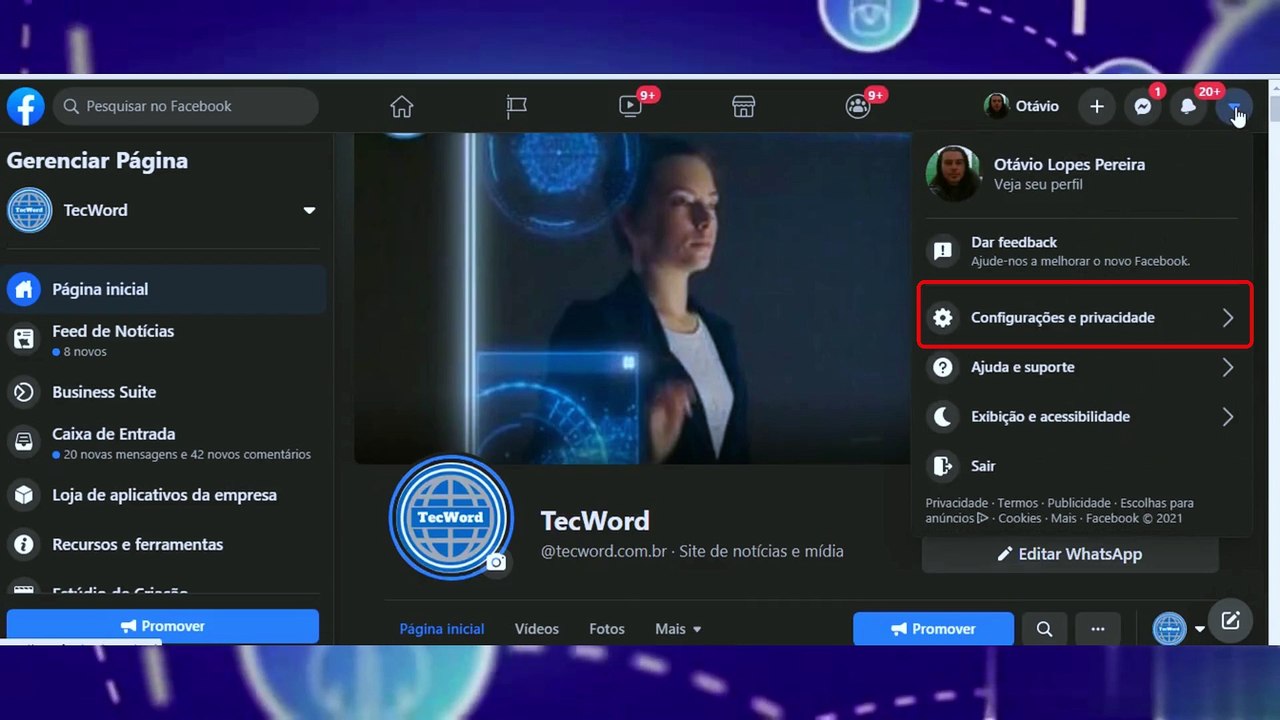Open Loja de aplicativos da empresa
The image size is (1280, 720).
click(x=164, y=495)
